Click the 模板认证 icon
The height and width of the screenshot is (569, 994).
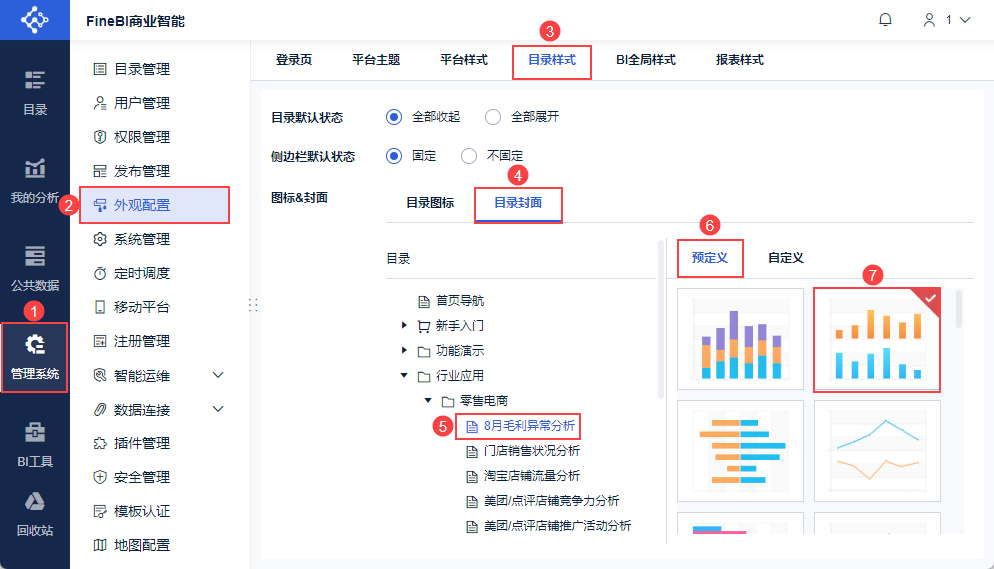[x=100, y=511]
